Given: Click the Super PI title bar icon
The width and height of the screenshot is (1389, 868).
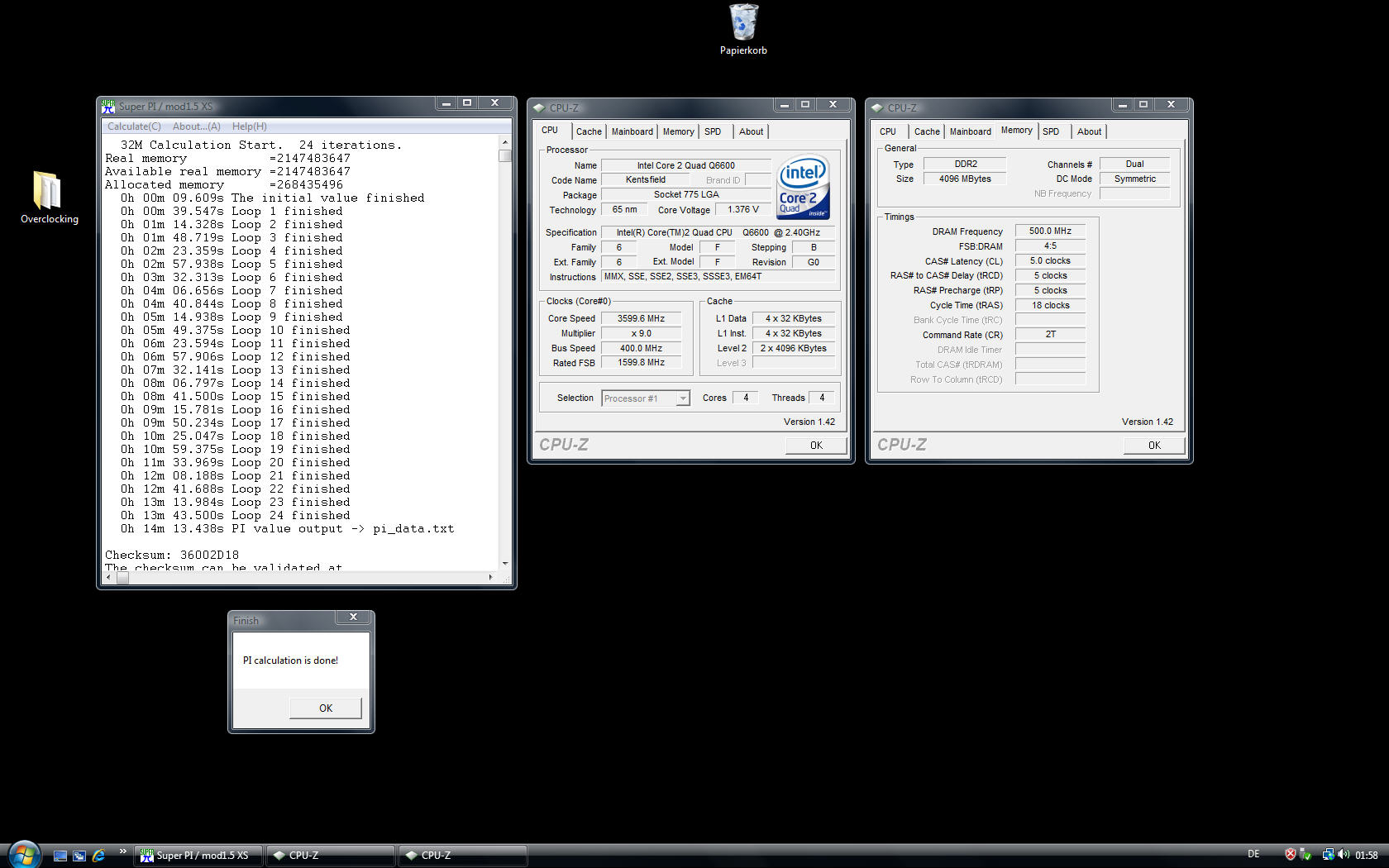Looking at the screenshot, I should pos(108,106).
